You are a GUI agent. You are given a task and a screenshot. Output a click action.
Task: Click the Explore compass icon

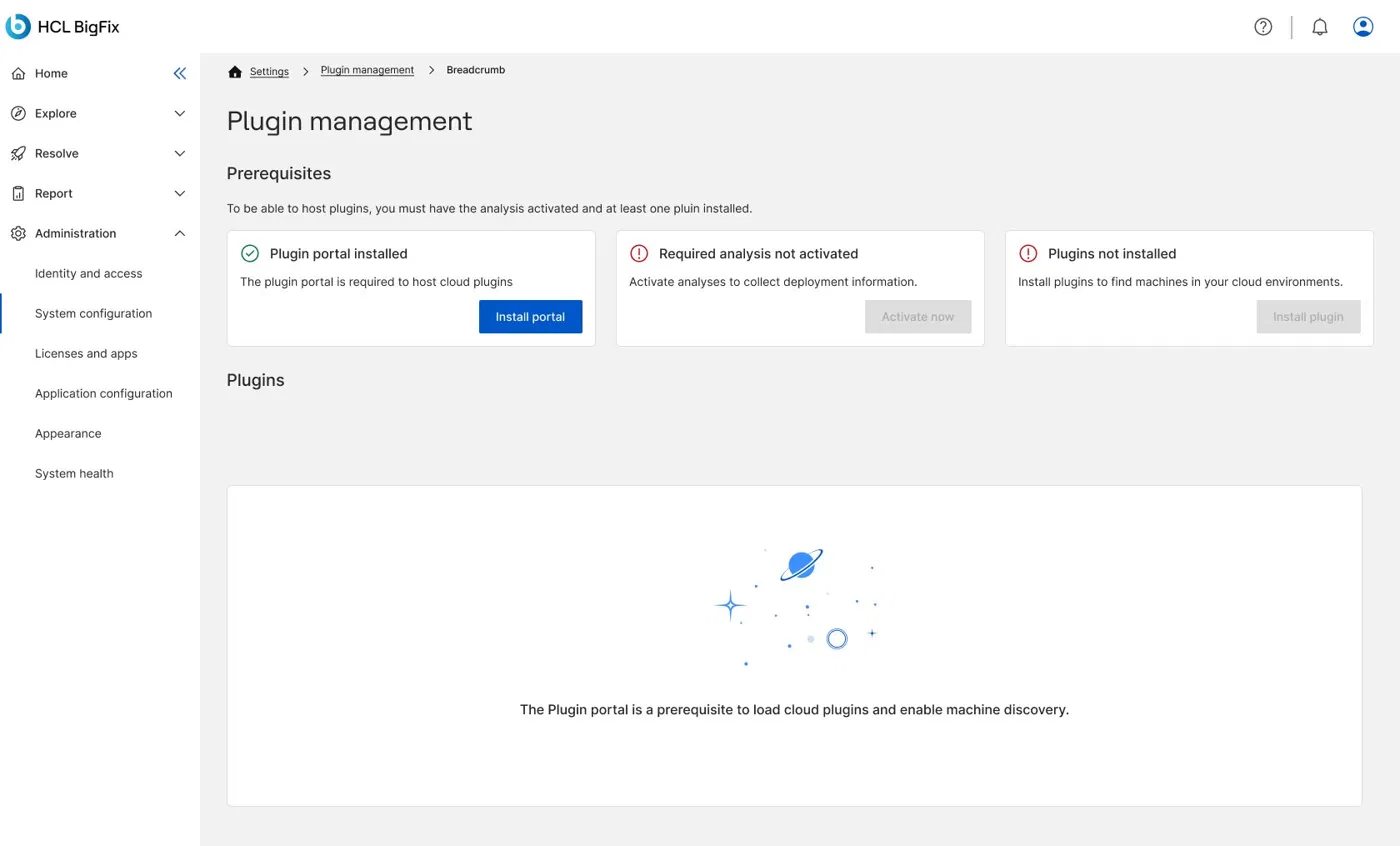click(18, 113)
